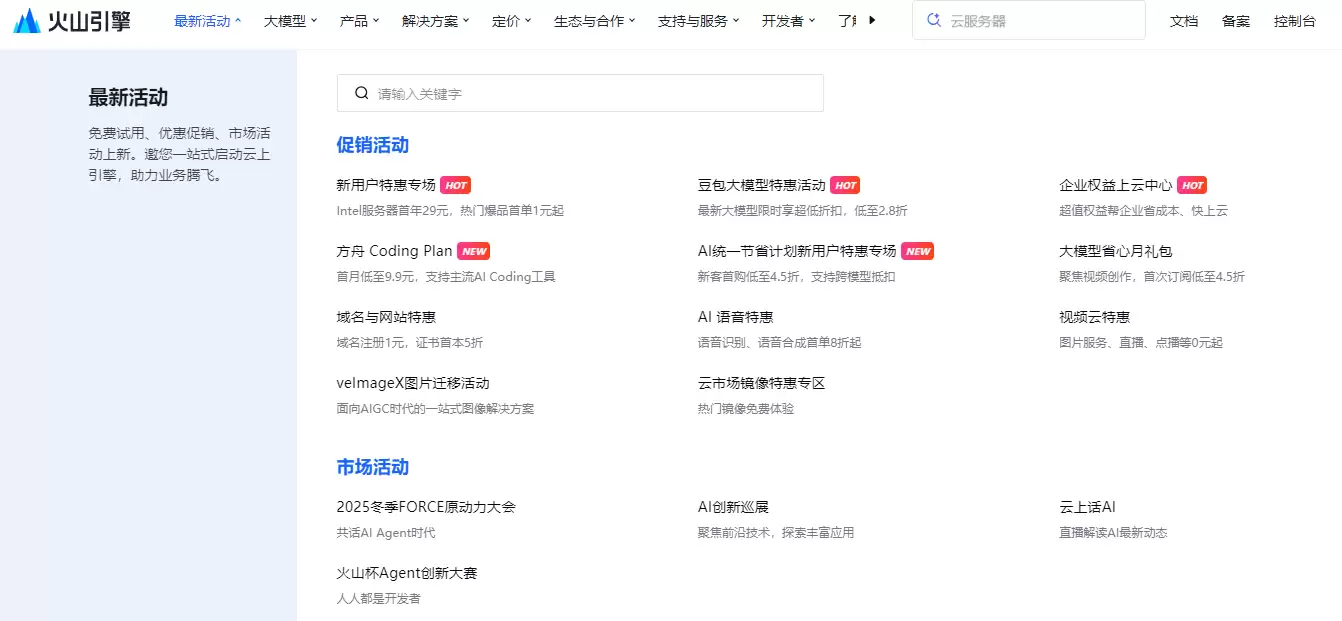Open the 开发者 menu
This screenshot has height=621, width=1342.
click(x=788, y=20)
